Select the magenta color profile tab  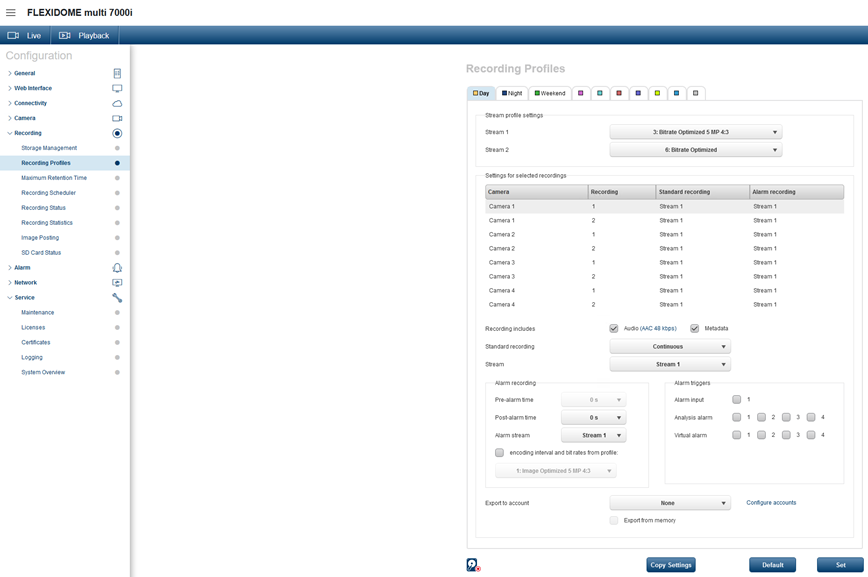pyautogui.click(x=580, y=93)
